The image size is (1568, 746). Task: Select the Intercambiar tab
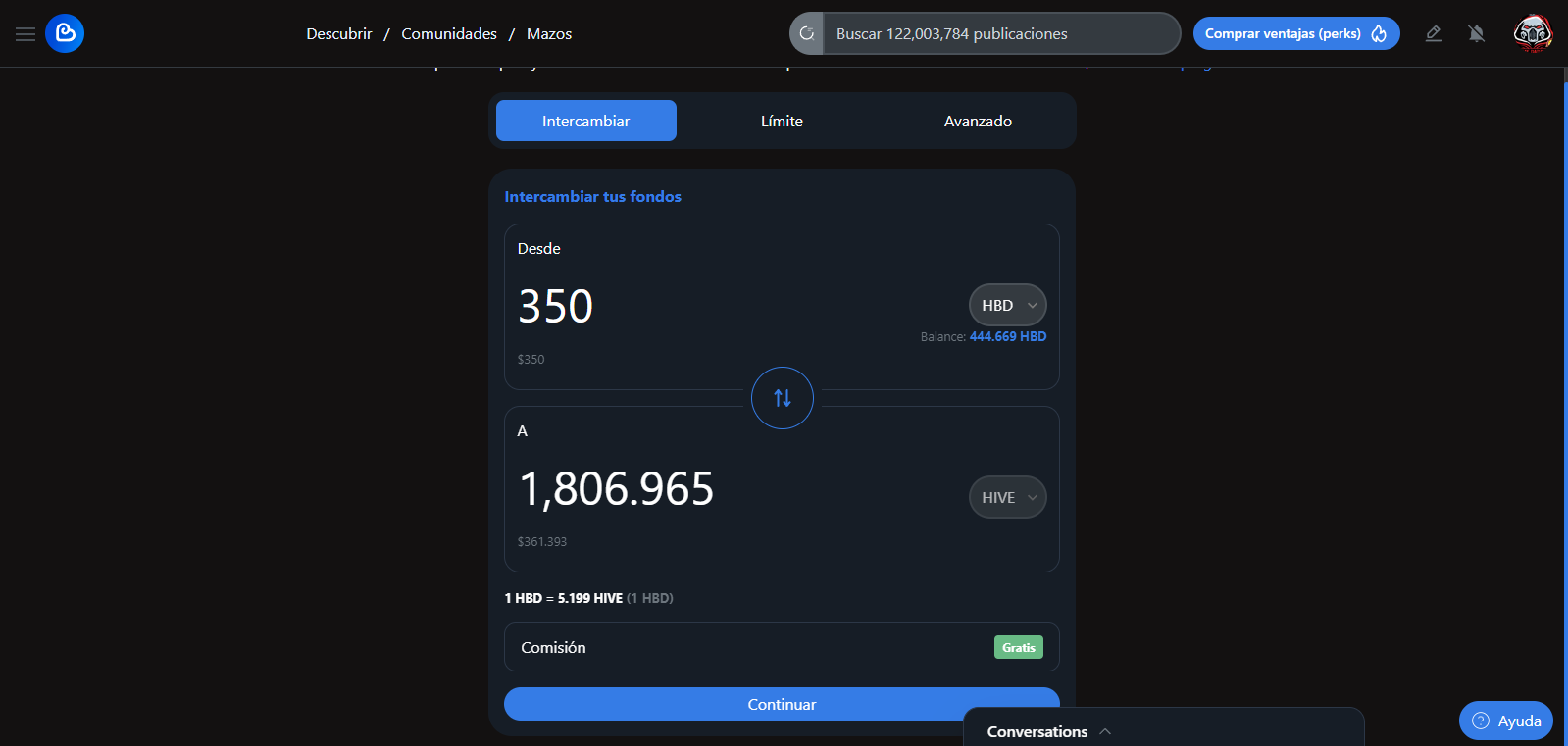pos(586,121)
